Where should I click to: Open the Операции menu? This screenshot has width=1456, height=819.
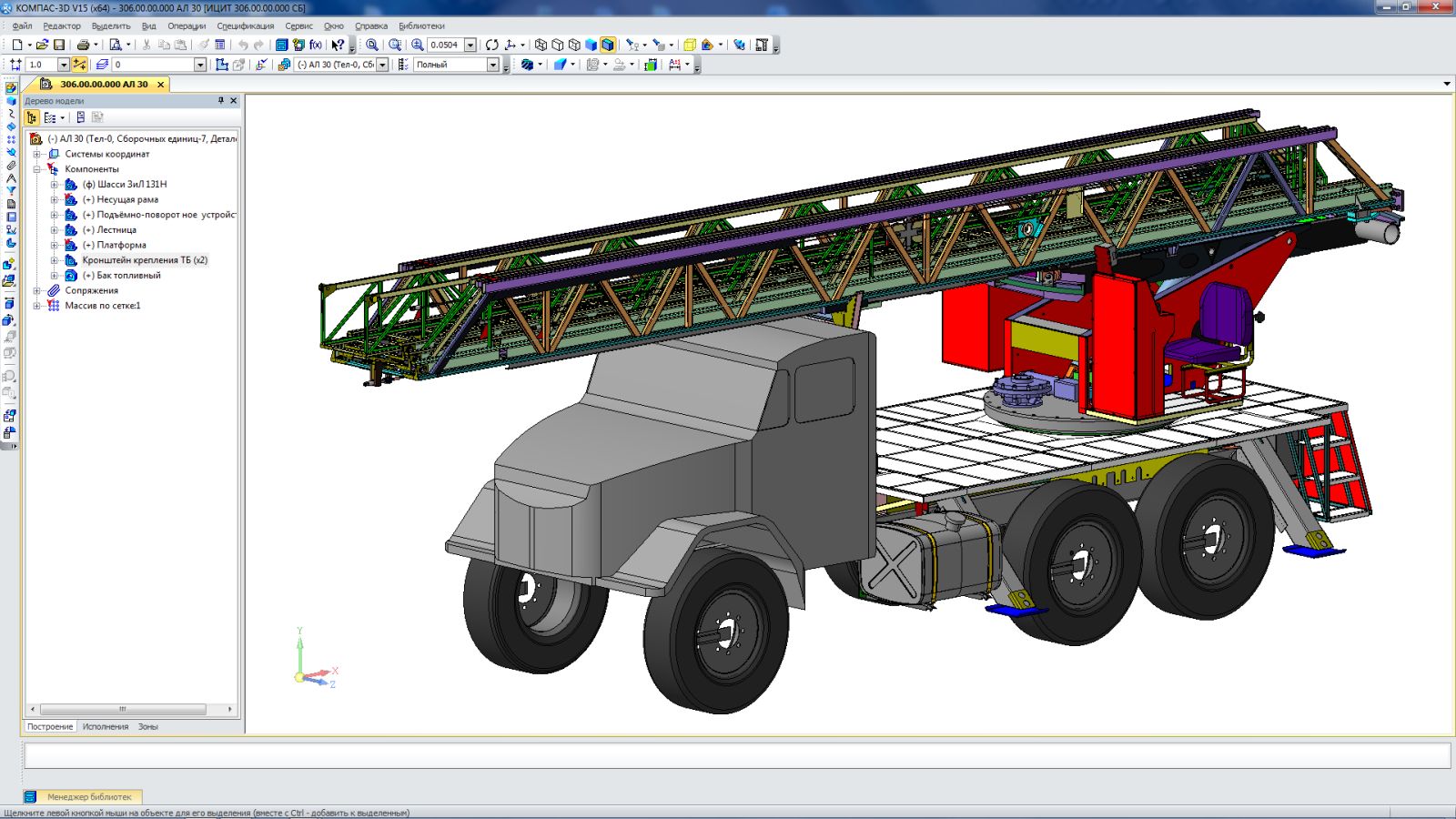(x=187, y=26)
